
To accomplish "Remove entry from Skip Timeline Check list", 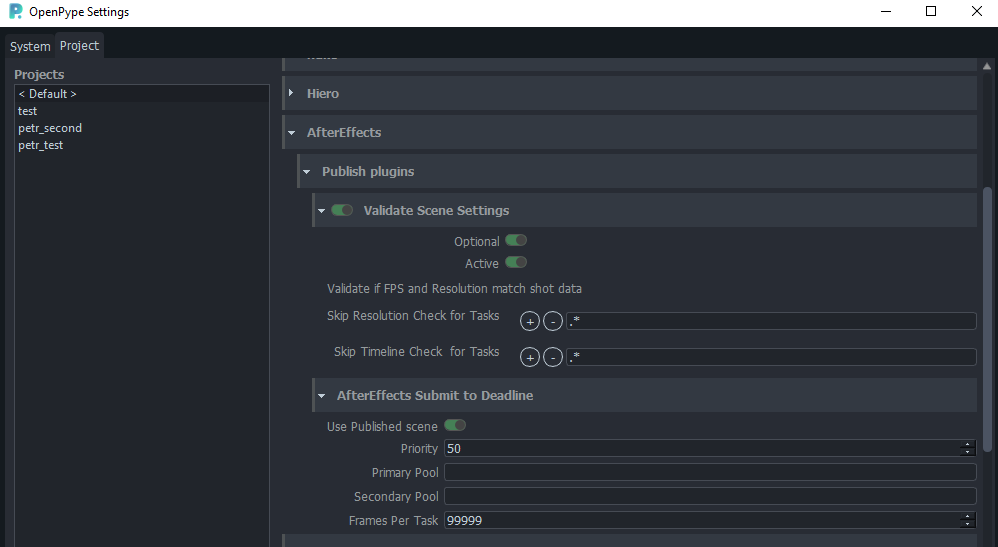I will click(552, 357).
